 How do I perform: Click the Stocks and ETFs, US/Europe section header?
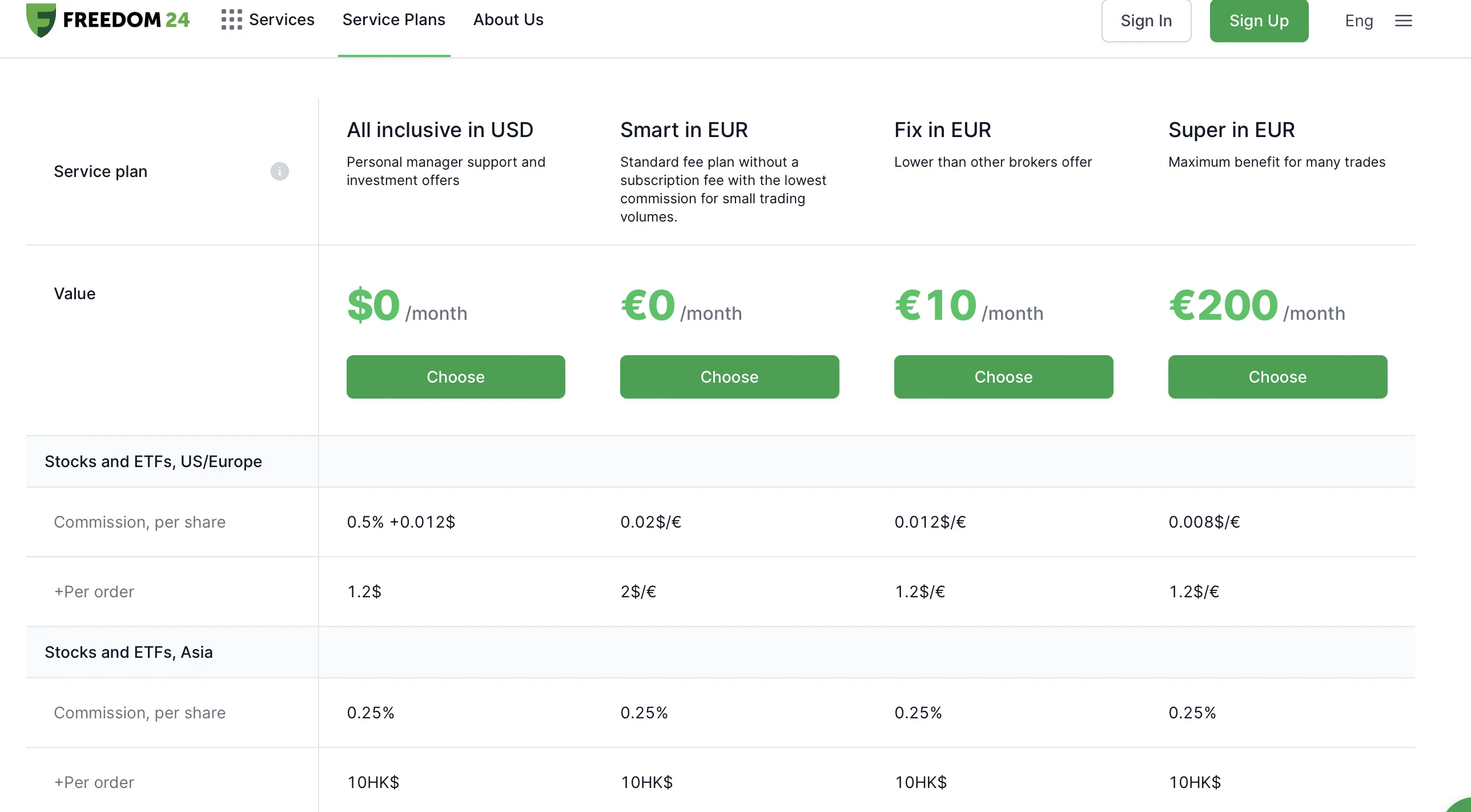coord(153,461)
